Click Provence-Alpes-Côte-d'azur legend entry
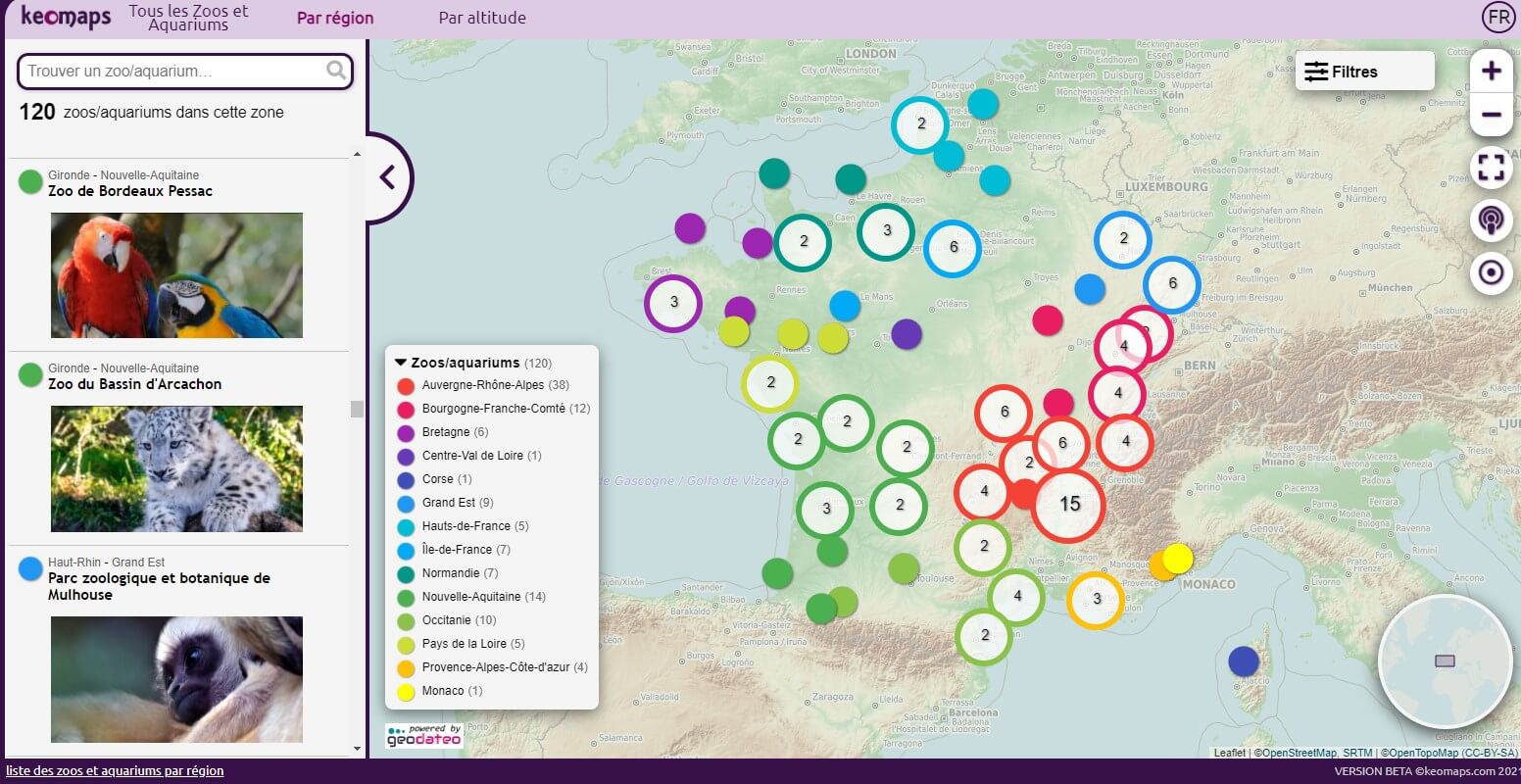 (492, 667)
